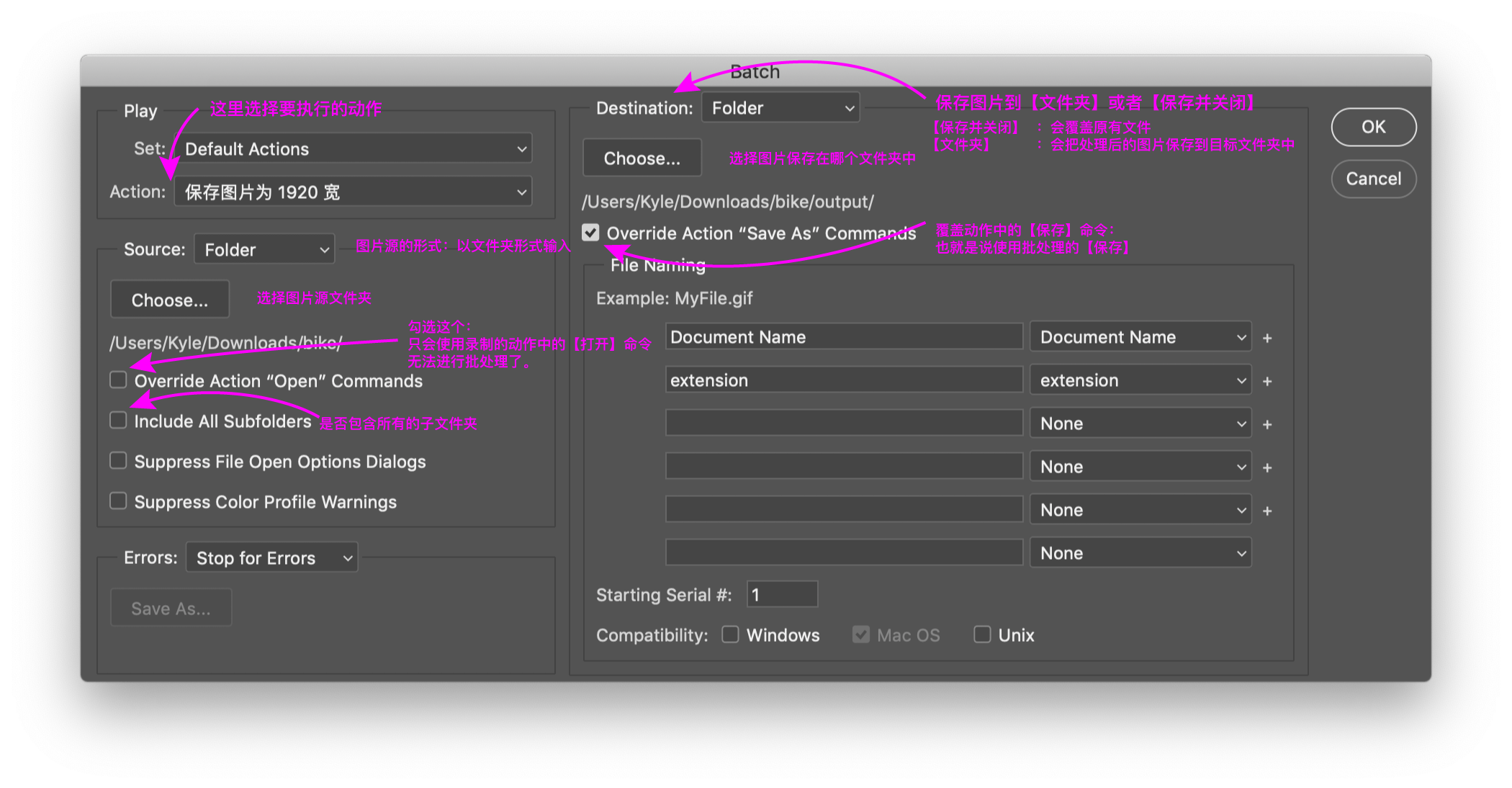Change the Errors option from Stop for Errors

click(271, 557)
